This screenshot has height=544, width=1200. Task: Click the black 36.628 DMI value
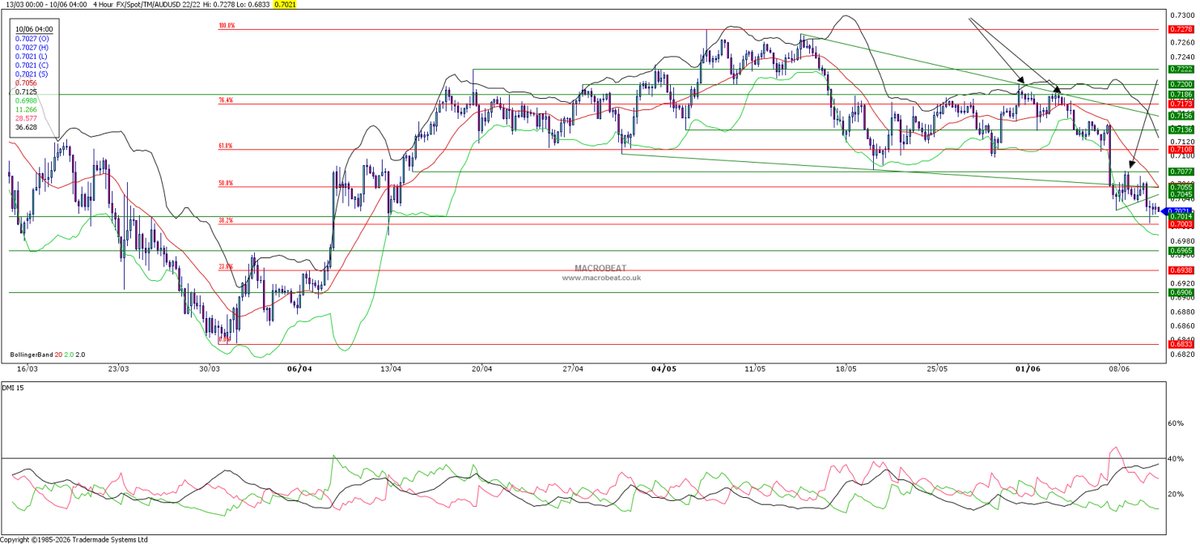[x=25, y=128]
